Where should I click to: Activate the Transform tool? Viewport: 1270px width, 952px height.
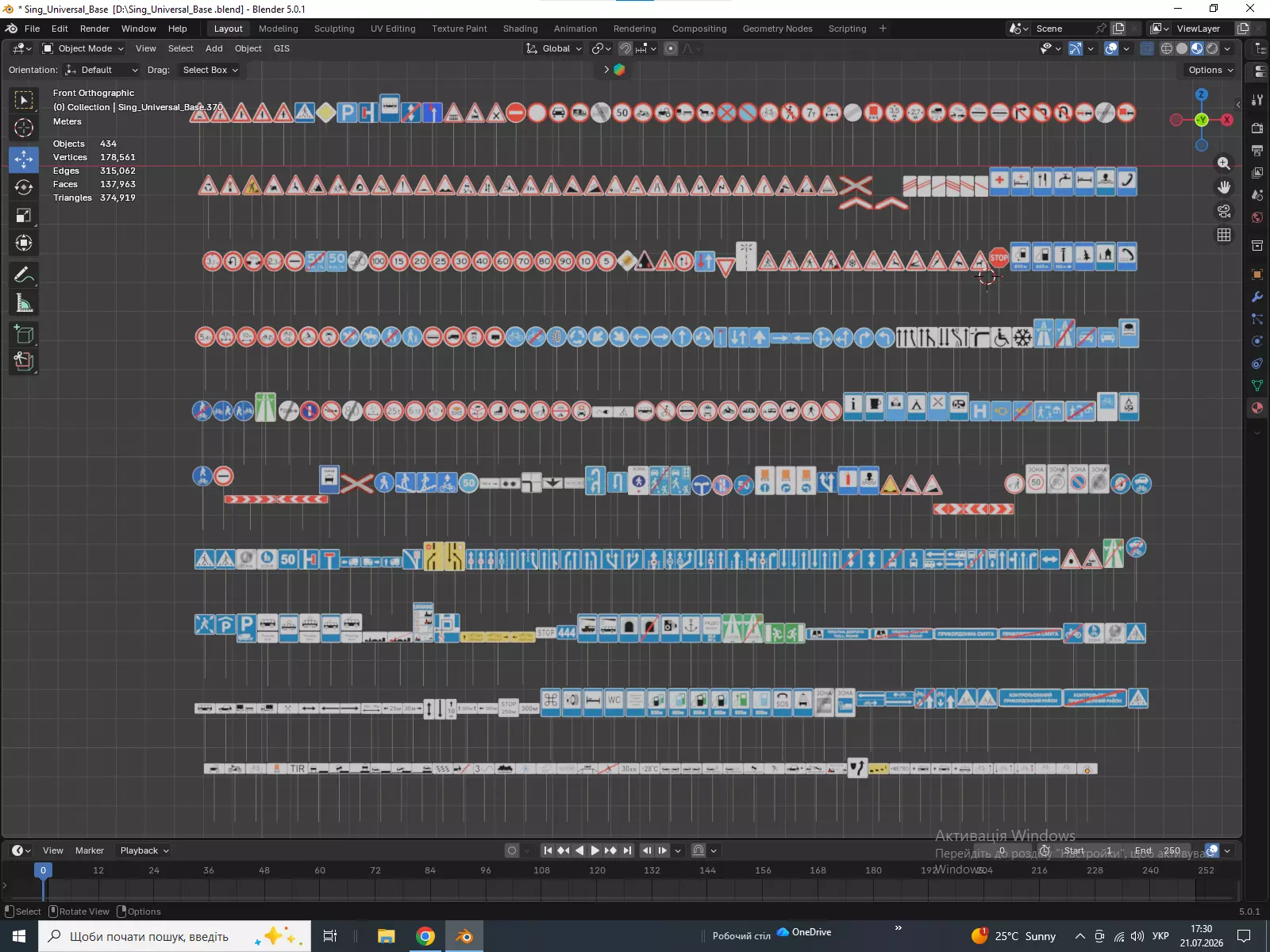pos(24,243)
